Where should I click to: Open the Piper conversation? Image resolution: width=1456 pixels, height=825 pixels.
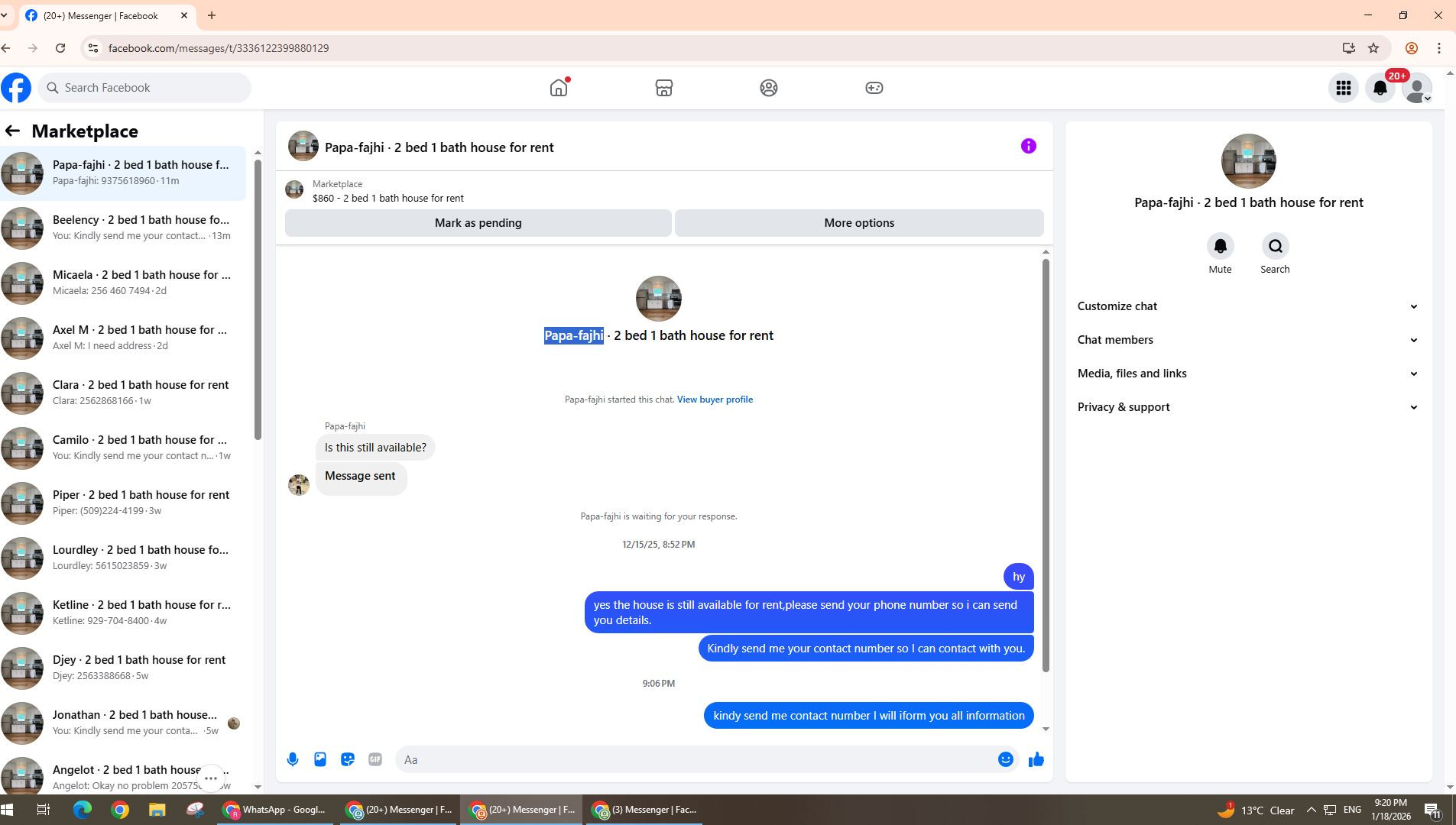tap(123, 503)
